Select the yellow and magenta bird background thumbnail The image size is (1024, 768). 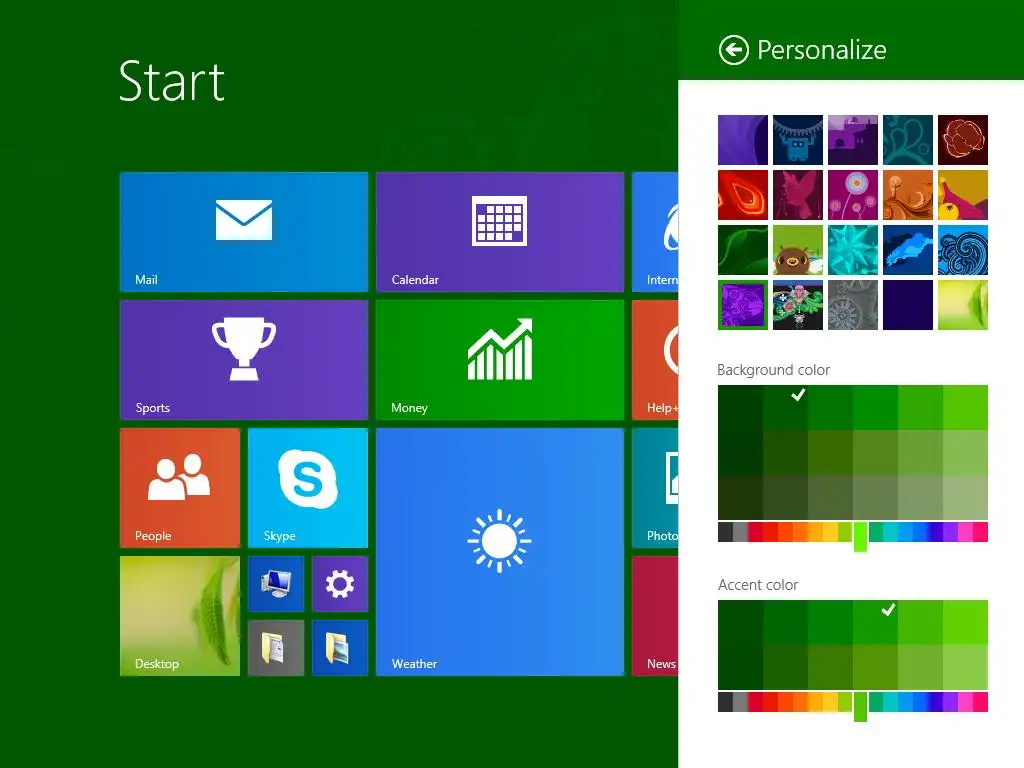963,195
